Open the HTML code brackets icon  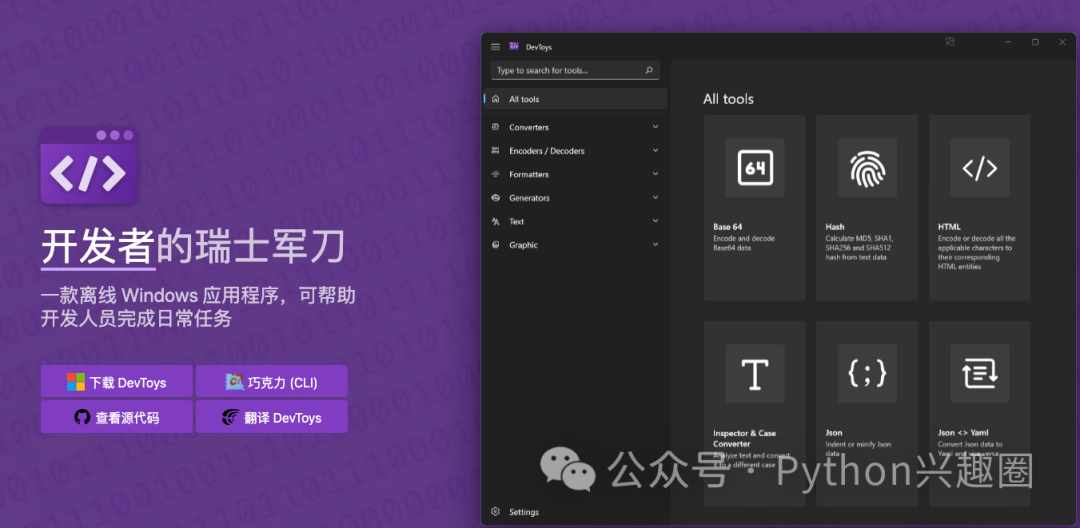(979, 167)
